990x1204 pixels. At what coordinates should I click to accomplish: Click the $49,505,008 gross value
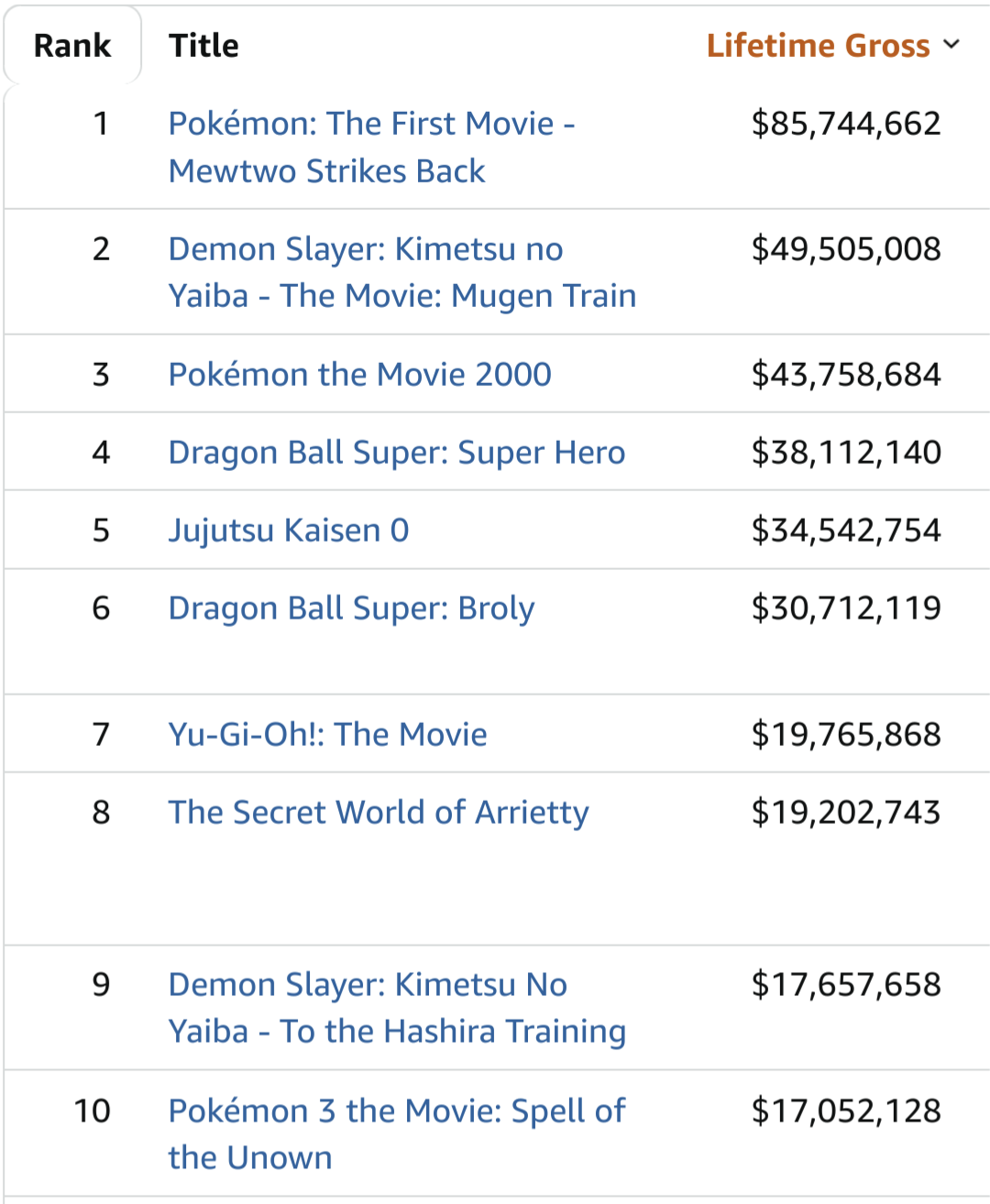click(x=846, y=249)
